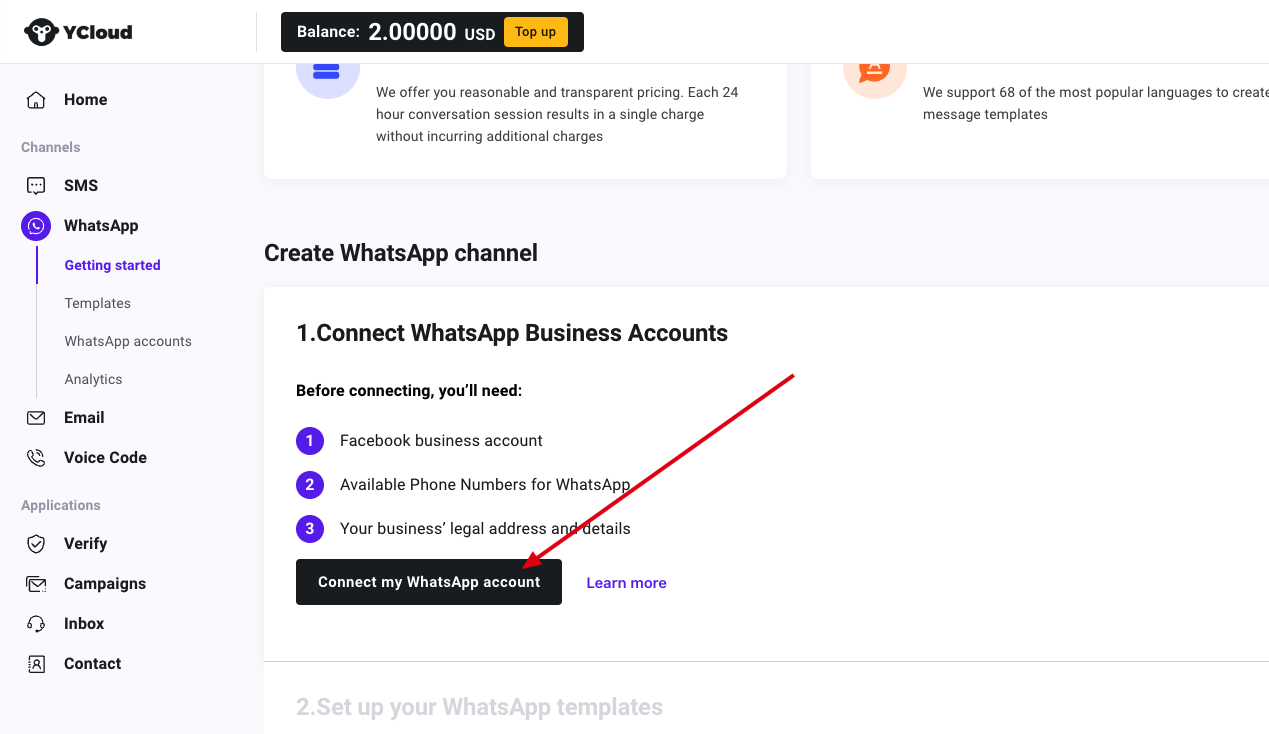This screenshot has height=734, width=1269.
Task: Click the Applications section label
Action: click(60, 505)
